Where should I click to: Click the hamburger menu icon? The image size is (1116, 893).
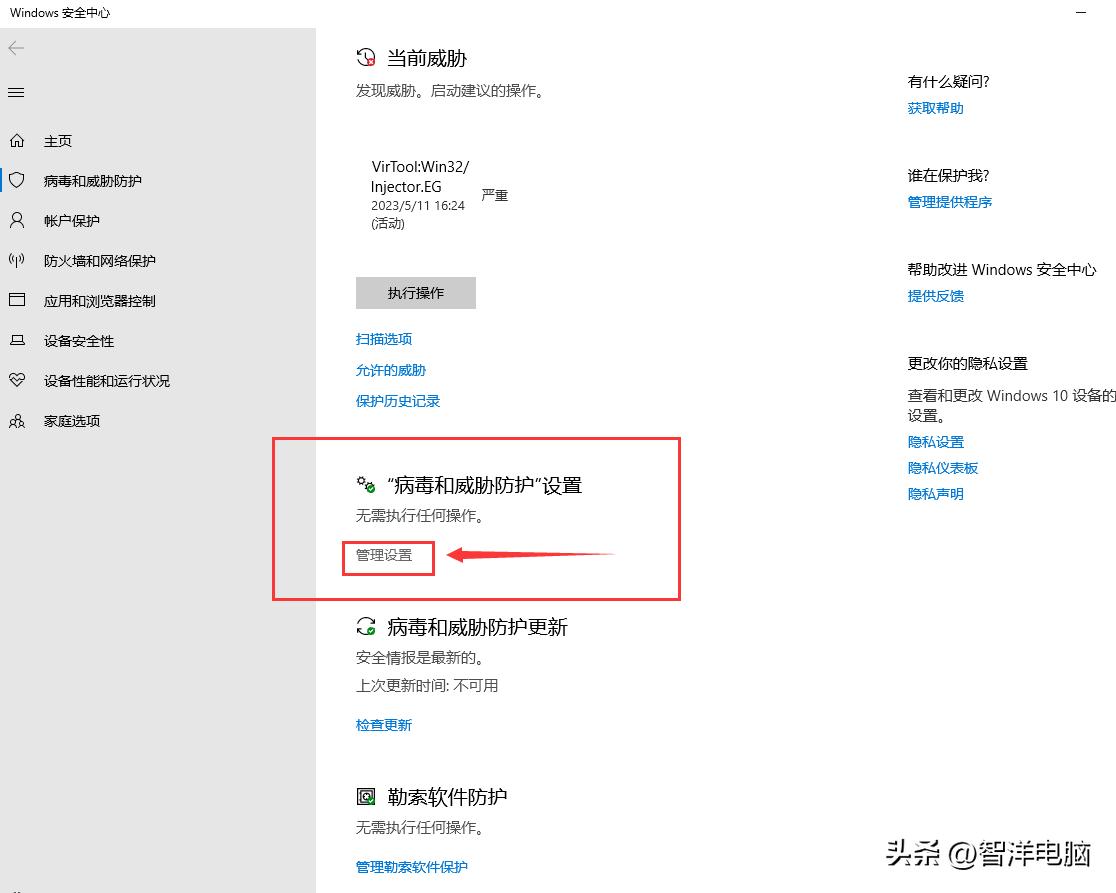tap(15, 91)
